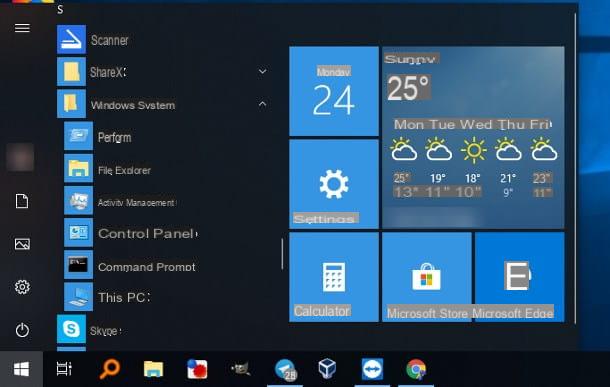
Task: Open Task View on the taskbar
Action: [64, 369]
